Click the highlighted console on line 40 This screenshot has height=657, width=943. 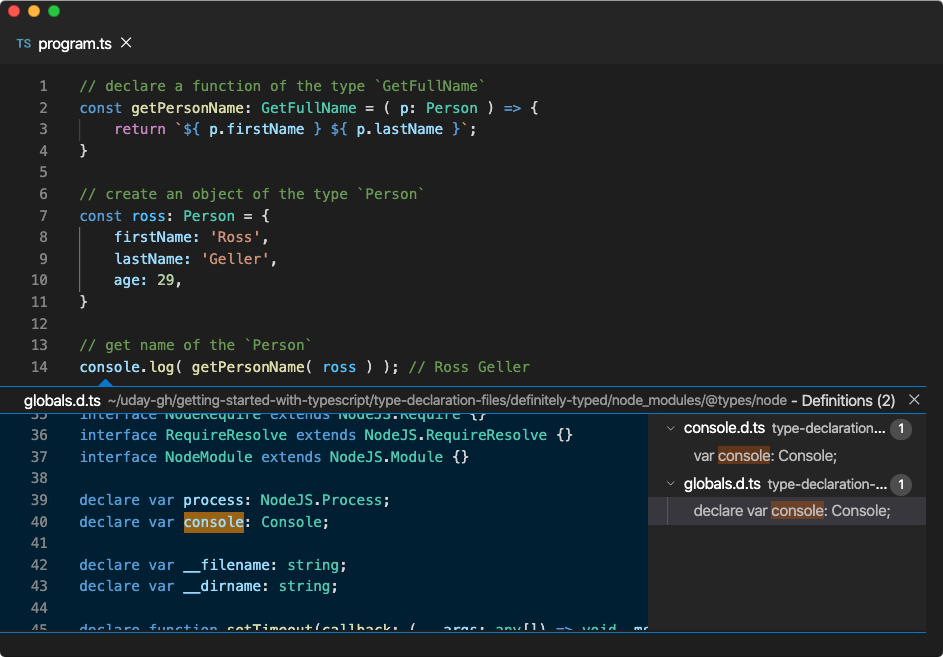[213, 521]
